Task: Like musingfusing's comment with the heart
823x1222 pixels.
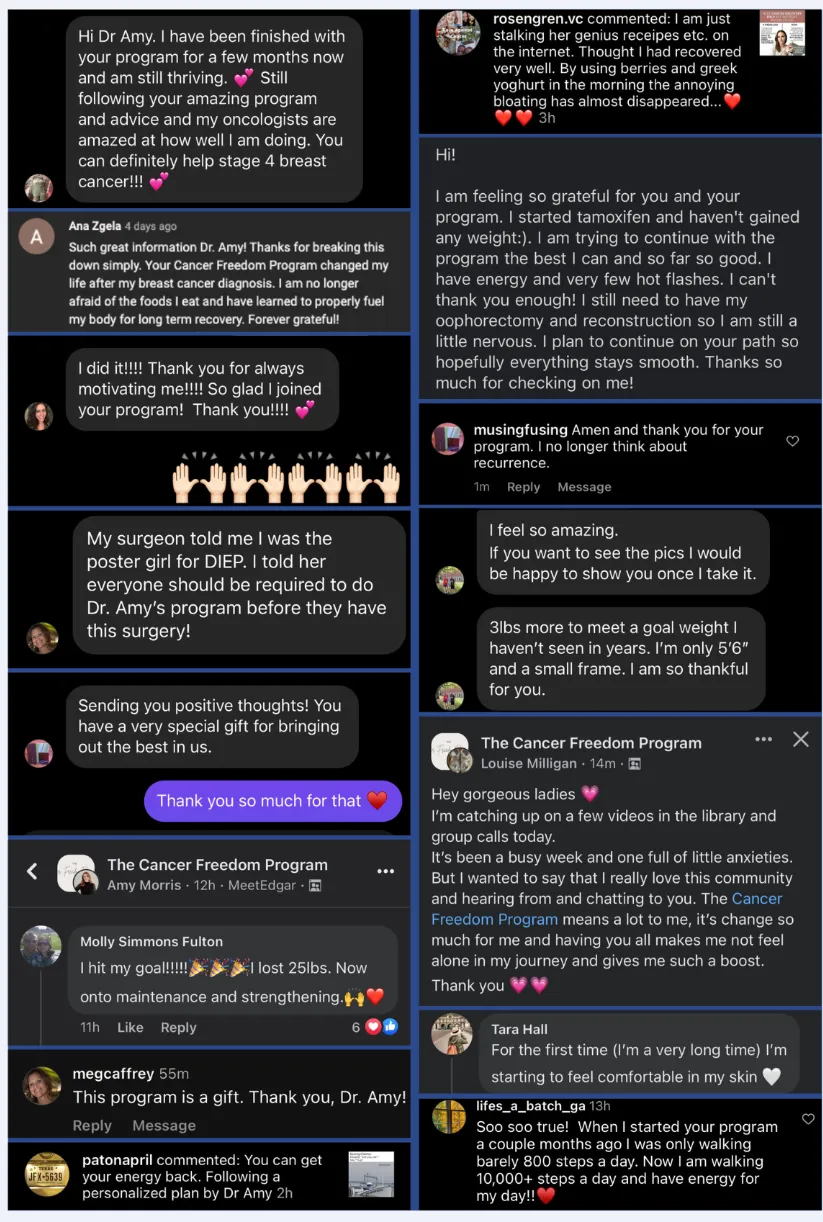Action: [793, 441]
